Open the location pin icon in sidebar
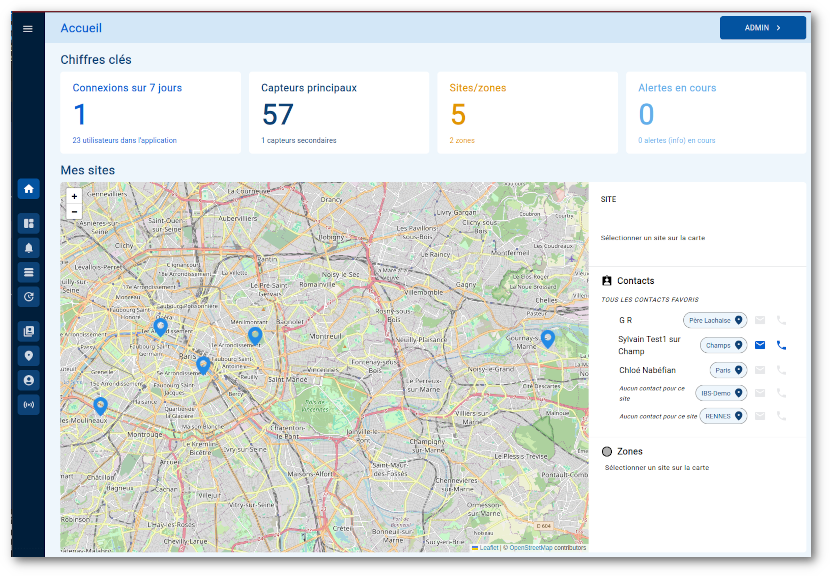The width and height of the screenshot is (830, 576). [x=28, y=356]
